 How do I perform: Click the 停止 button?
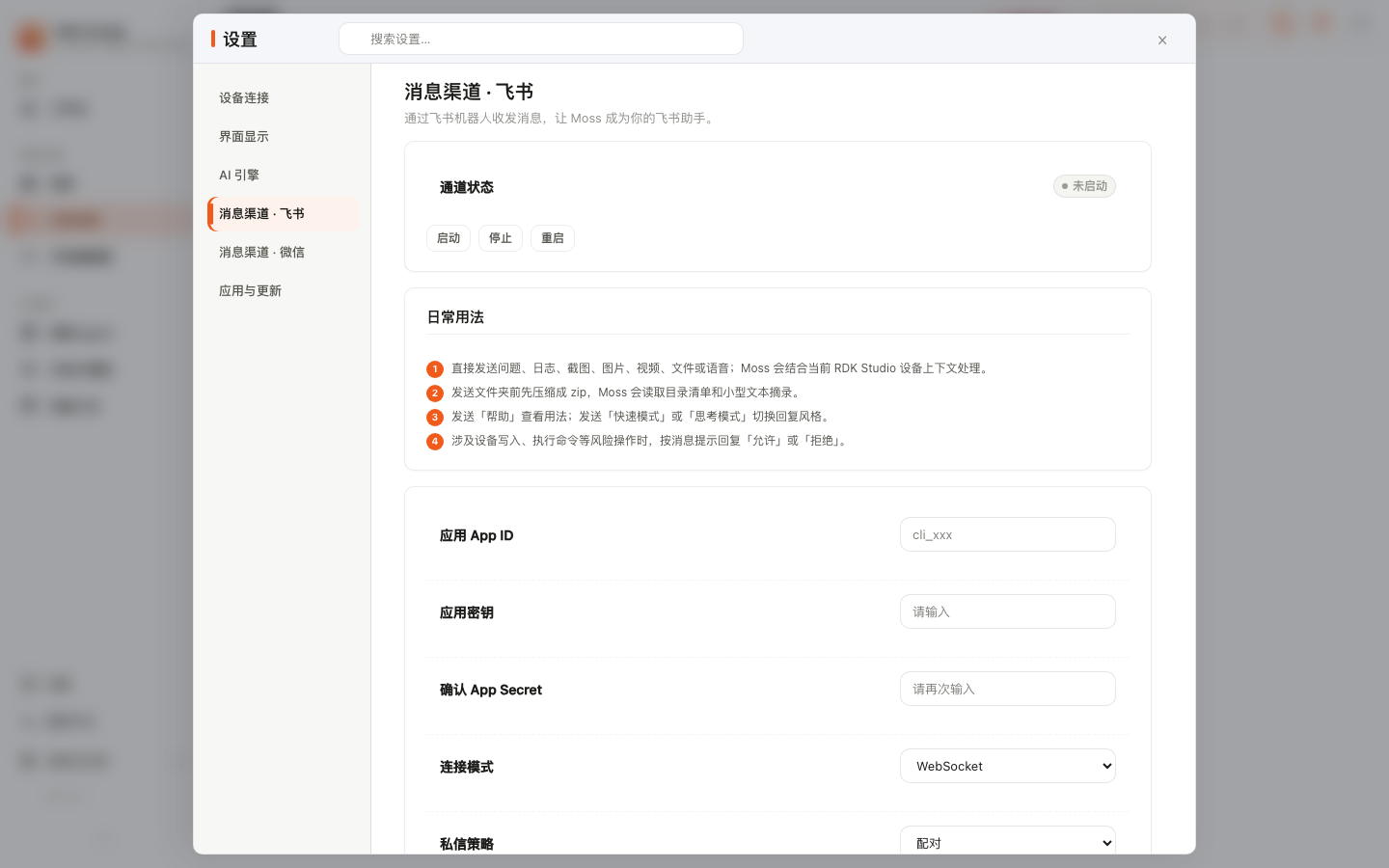pyautogui.click(x=501, y=238)
